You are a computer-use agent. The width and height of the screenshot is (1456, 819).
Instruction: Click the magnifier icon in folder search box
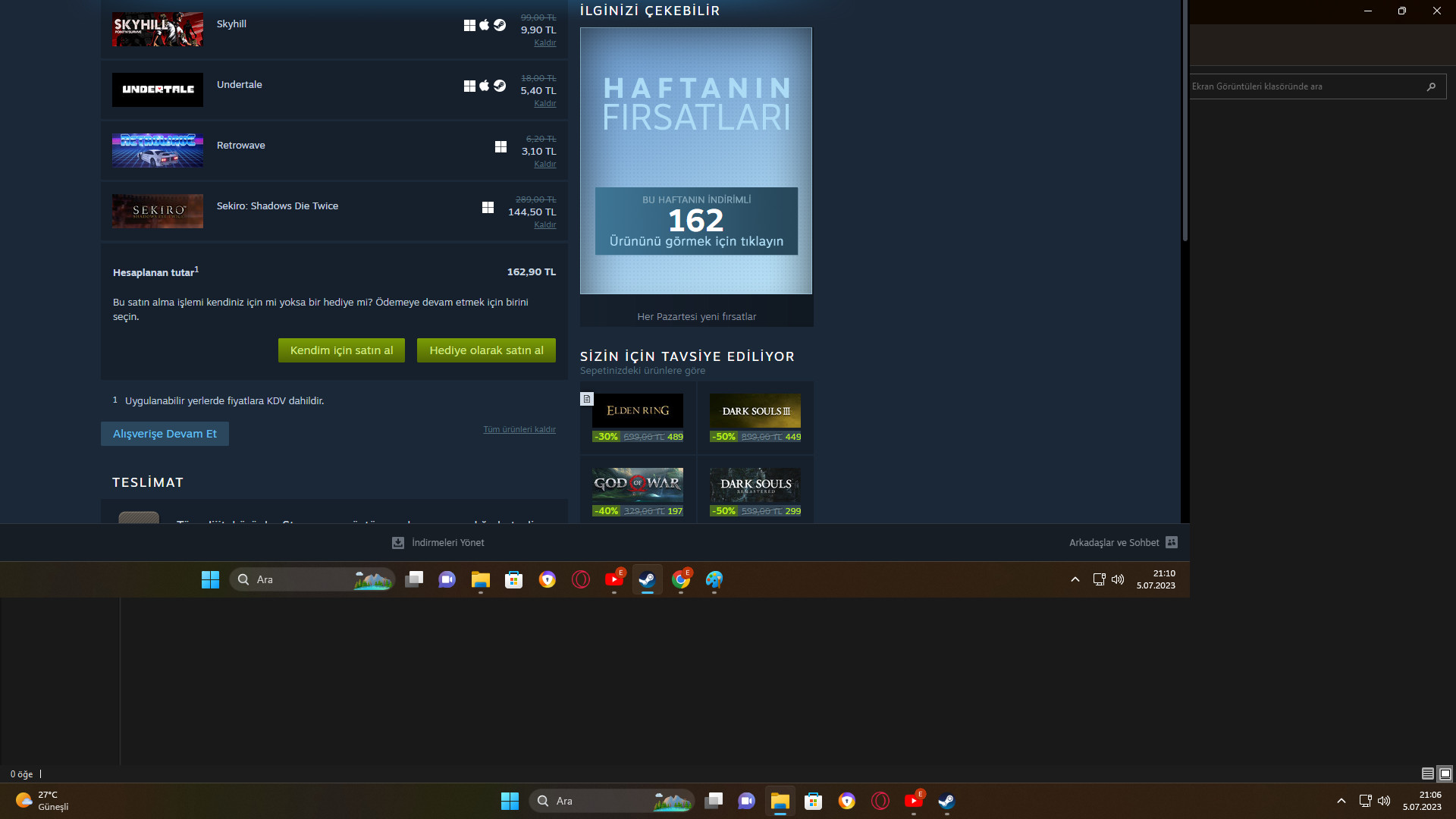1431,86
